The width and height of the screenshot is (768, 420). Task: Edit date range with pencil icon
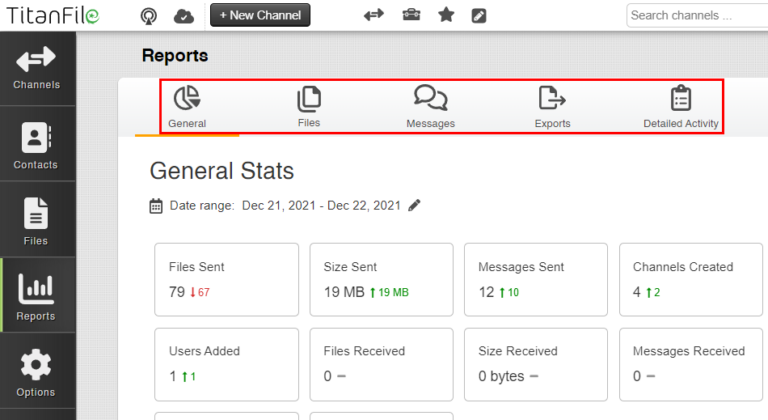tap(415, 205)
